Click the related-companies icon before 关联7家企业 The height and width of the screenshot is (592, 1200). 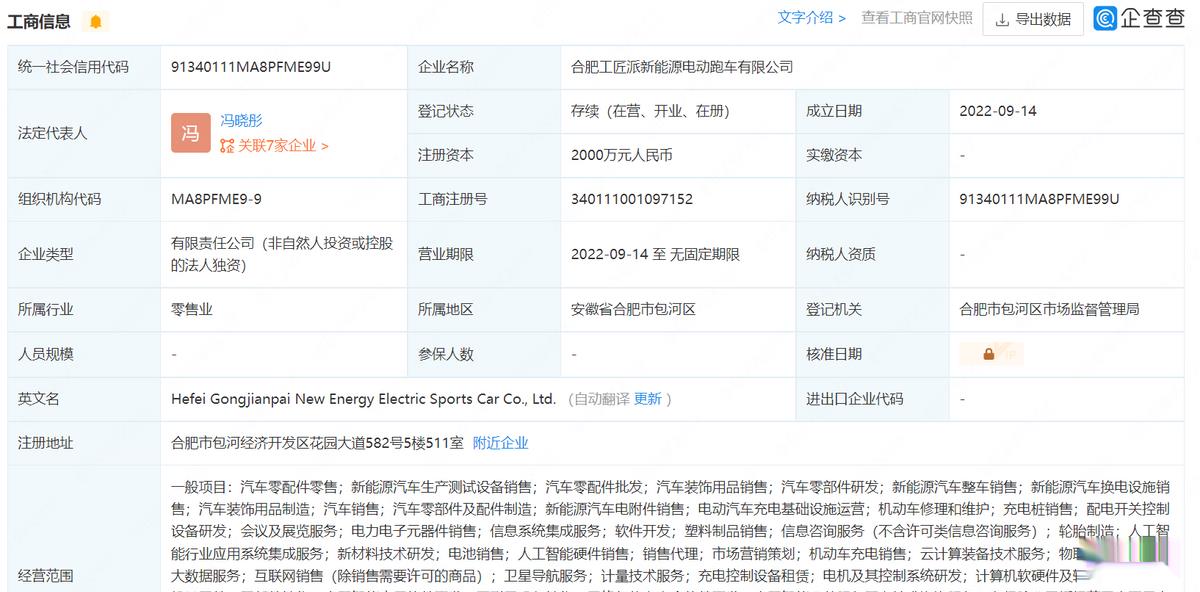click(227, 146)
